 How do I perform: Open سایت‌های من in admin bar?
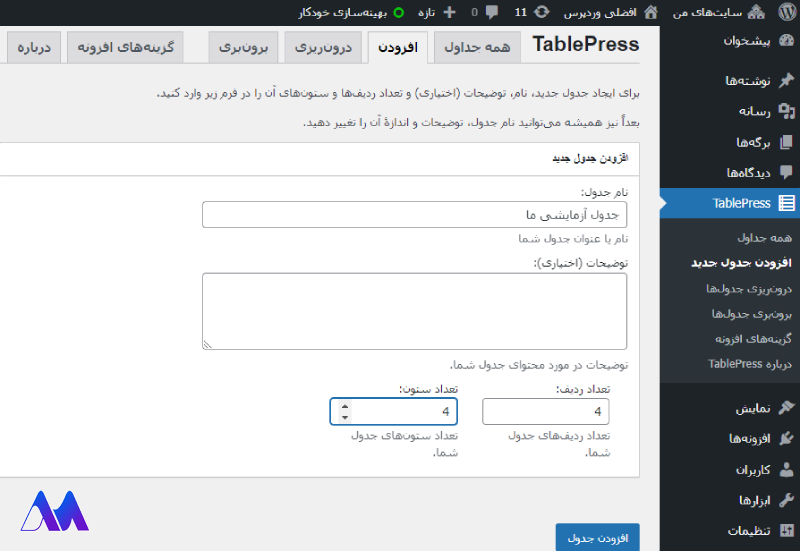pos(707,13)
